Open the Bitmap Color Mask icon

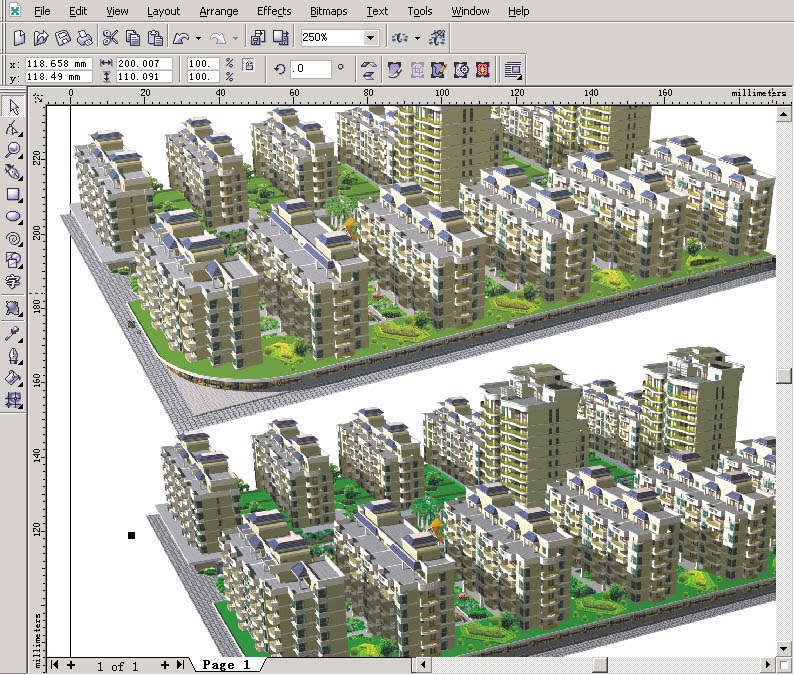483,70
